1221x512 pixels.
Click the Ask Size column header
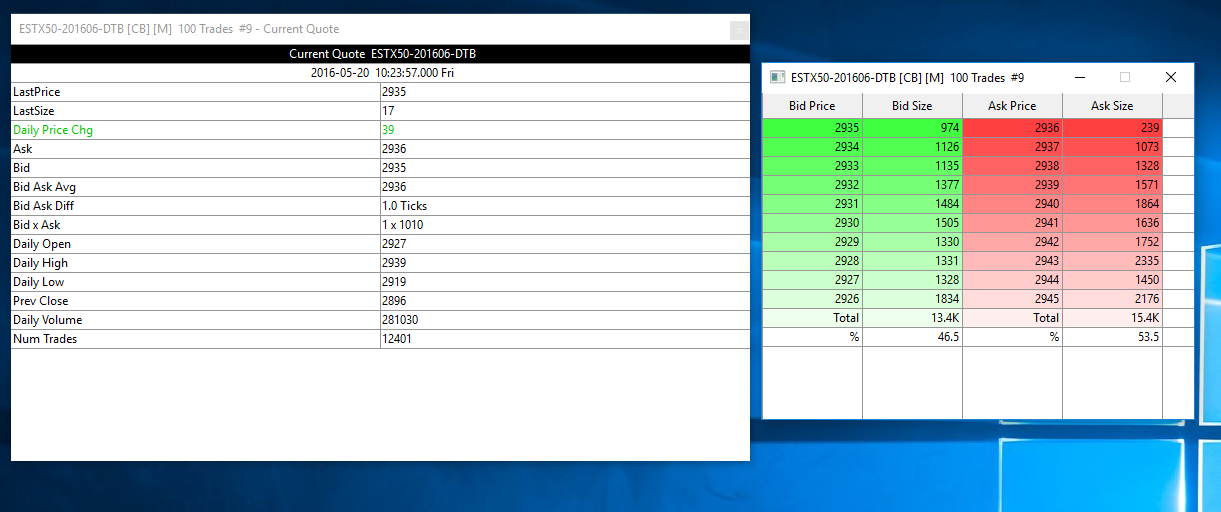pos(1112,106)
